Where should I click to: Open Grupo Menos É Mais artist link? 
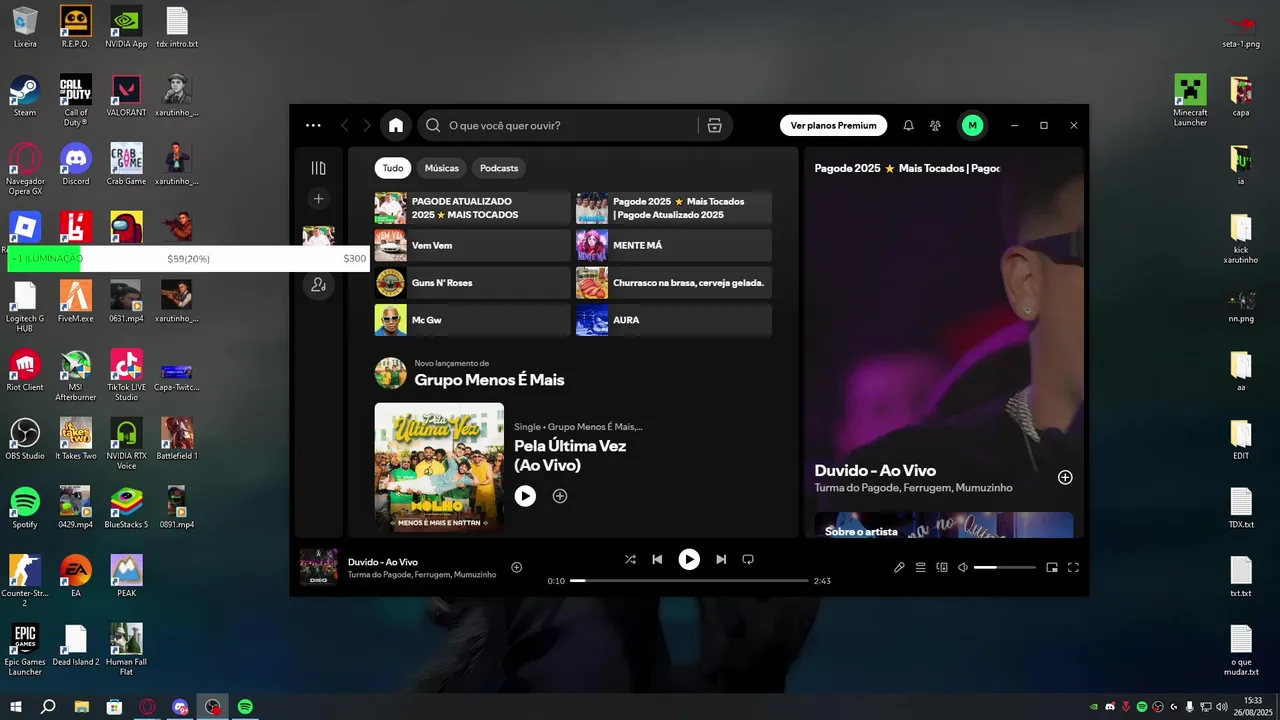[489, 380]
